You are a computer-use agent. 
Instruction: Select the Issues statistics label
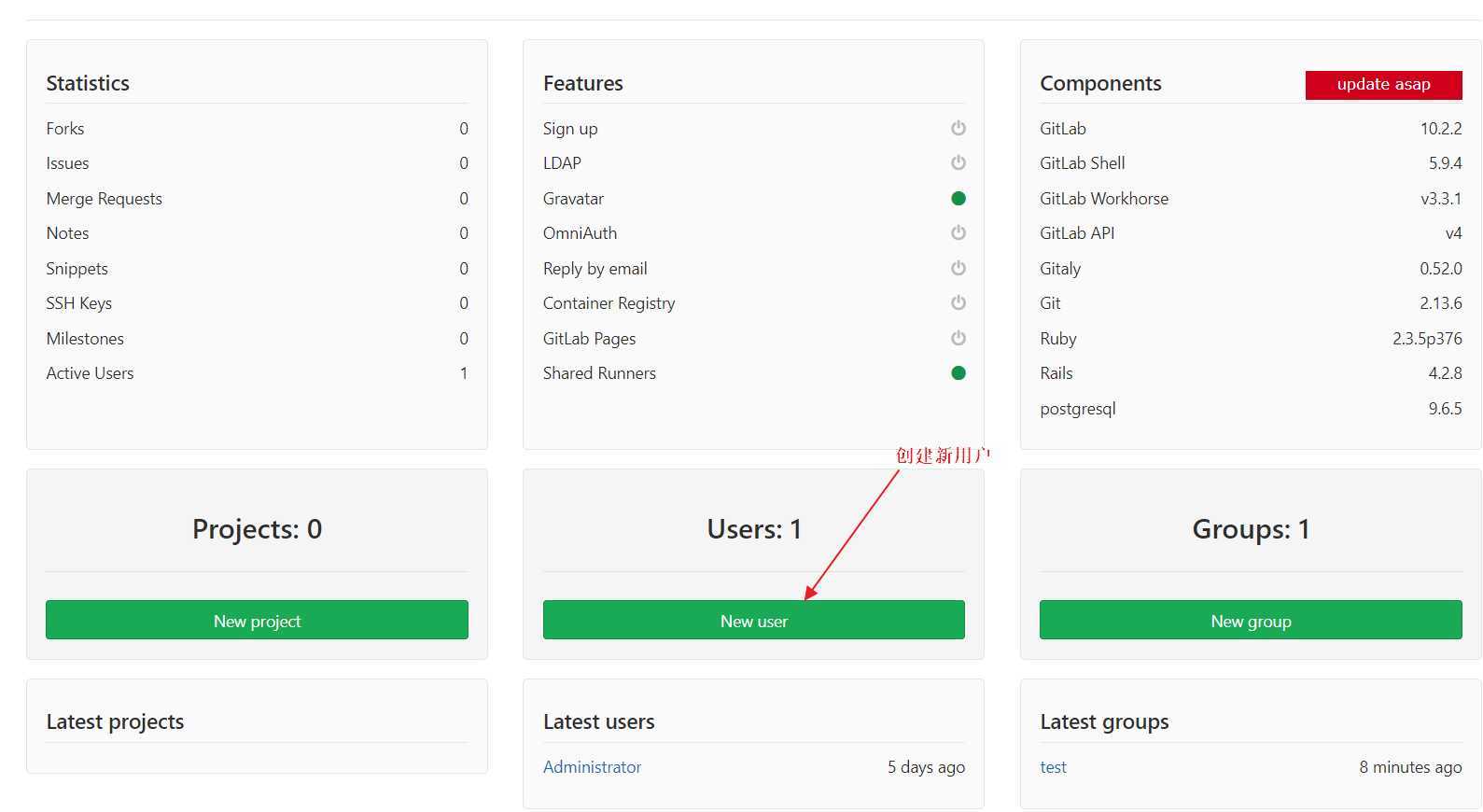(x=67, y=162)
